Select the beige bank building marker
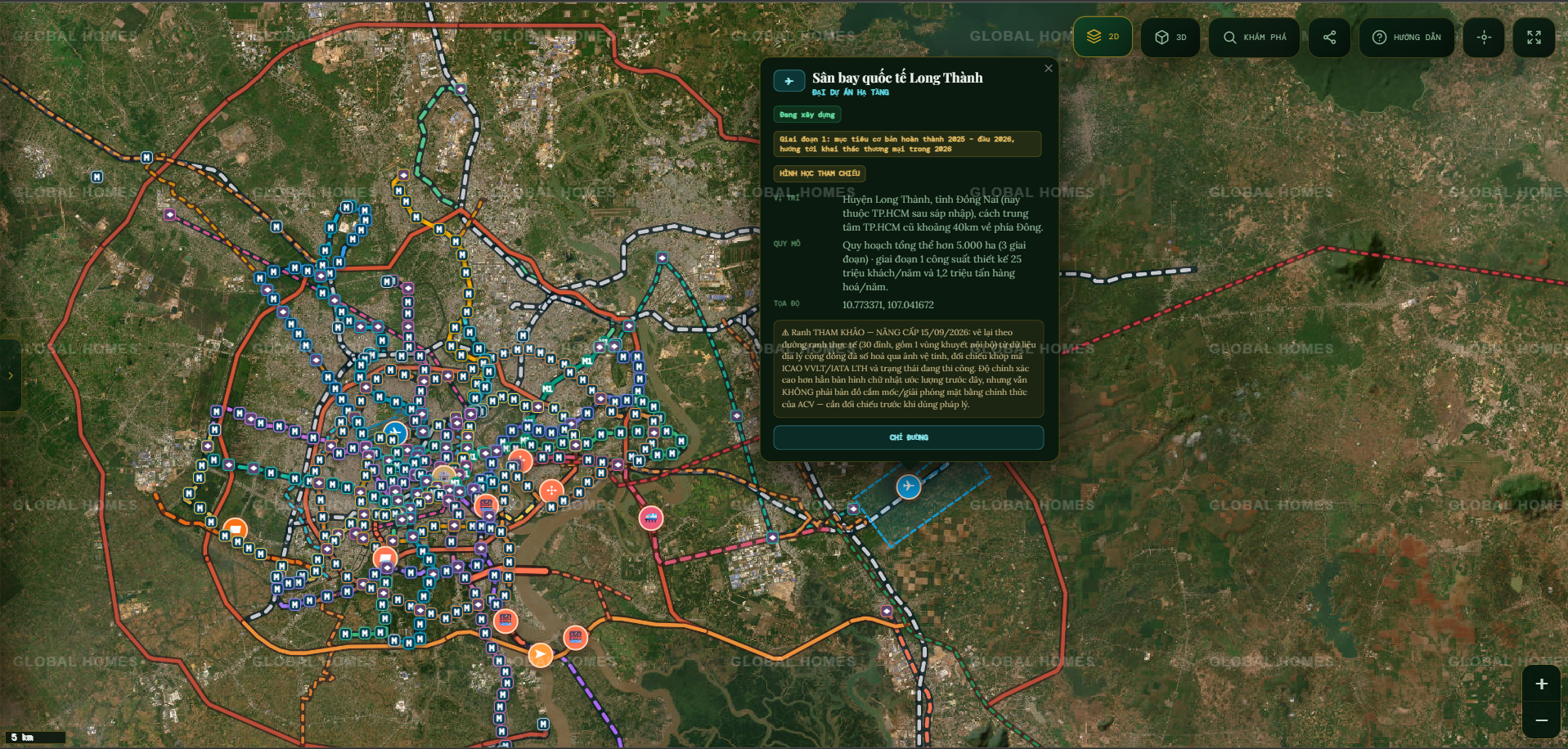The image size is (1568, 749). point(443,475)
